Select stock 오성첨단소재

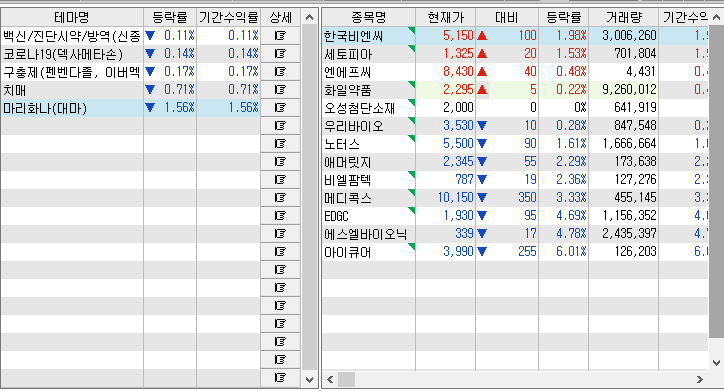click(368, 108)
